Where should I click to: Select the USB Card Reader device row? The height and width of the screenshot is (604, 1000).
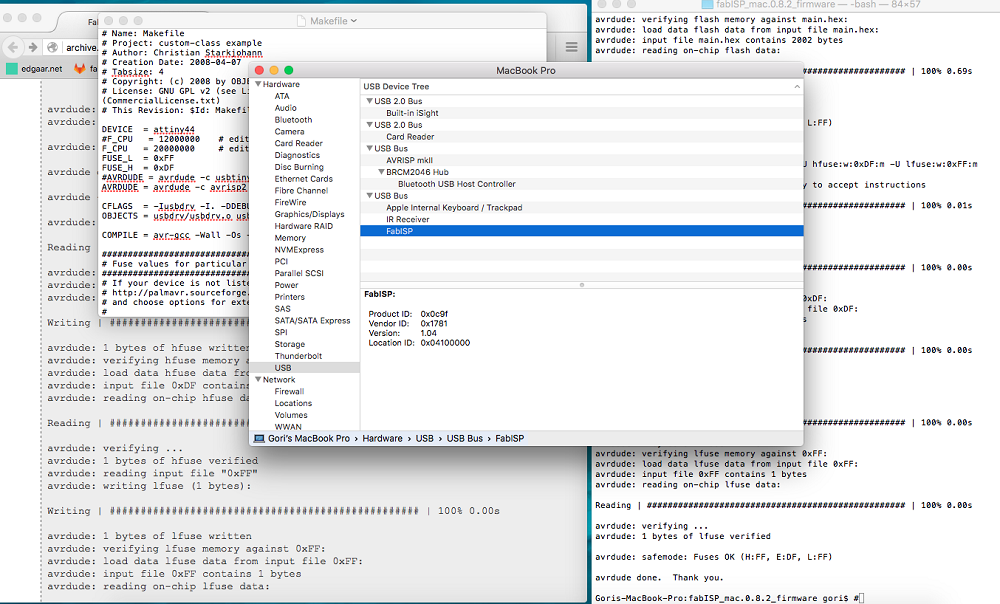pos(582,136)
